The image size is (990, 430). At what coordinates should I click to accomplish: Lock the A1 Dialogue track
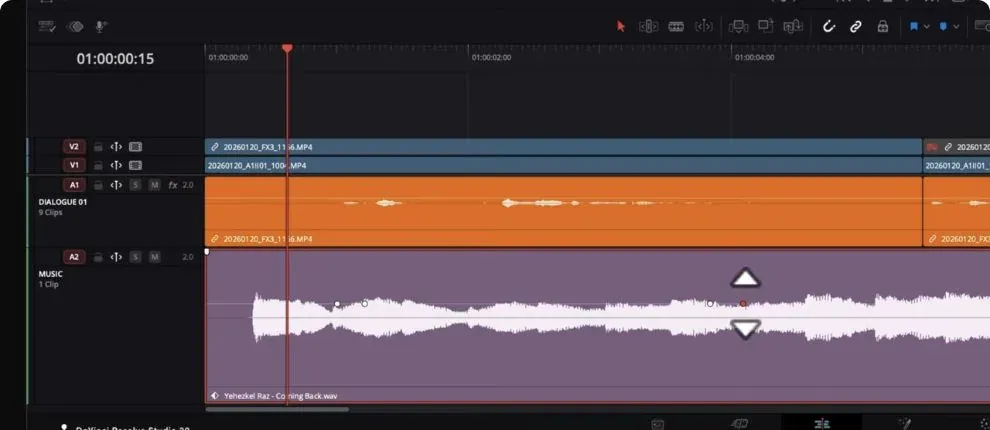coord(98,185)
